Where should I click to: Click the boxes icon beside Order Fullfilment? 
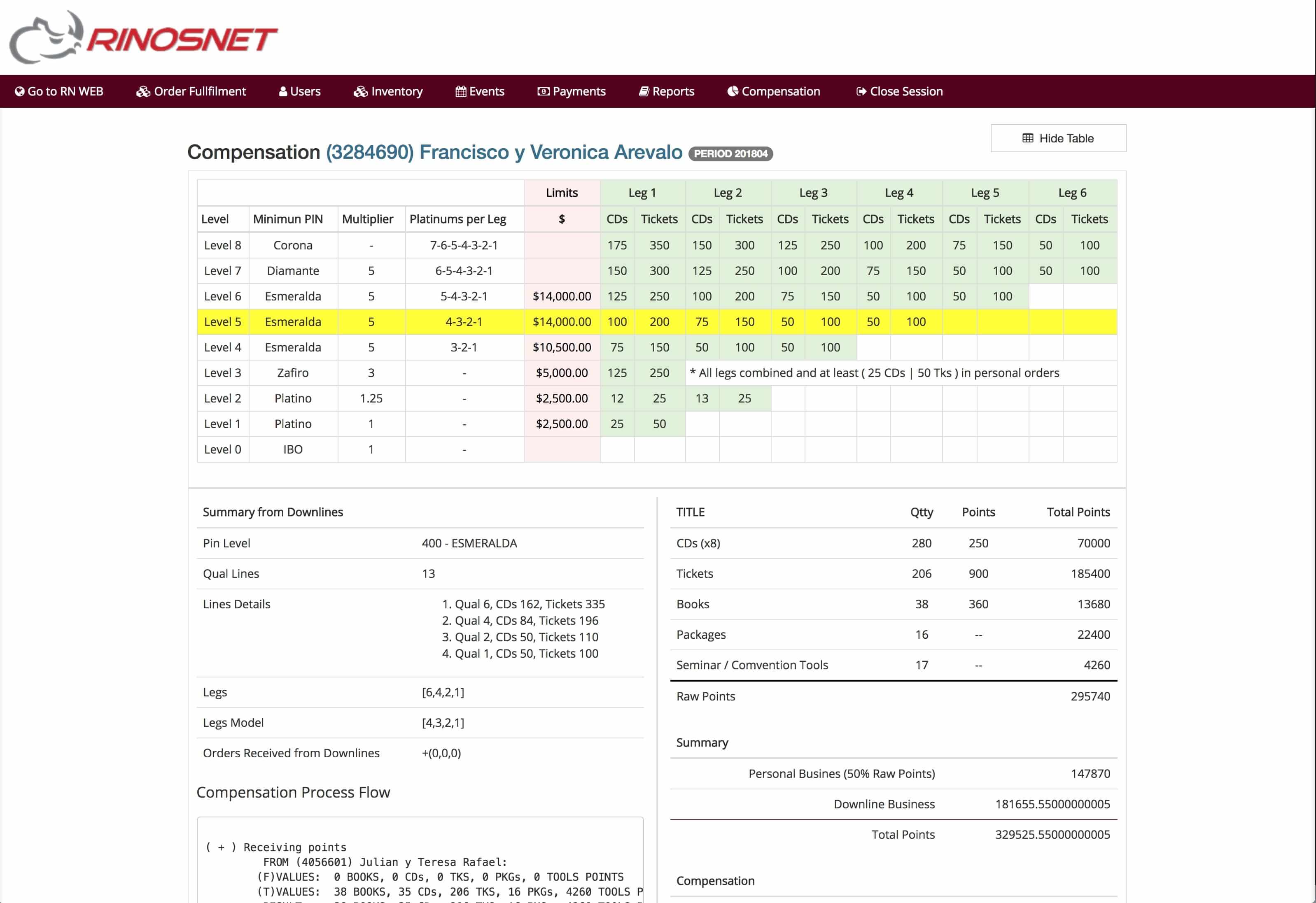coord(143,91)
